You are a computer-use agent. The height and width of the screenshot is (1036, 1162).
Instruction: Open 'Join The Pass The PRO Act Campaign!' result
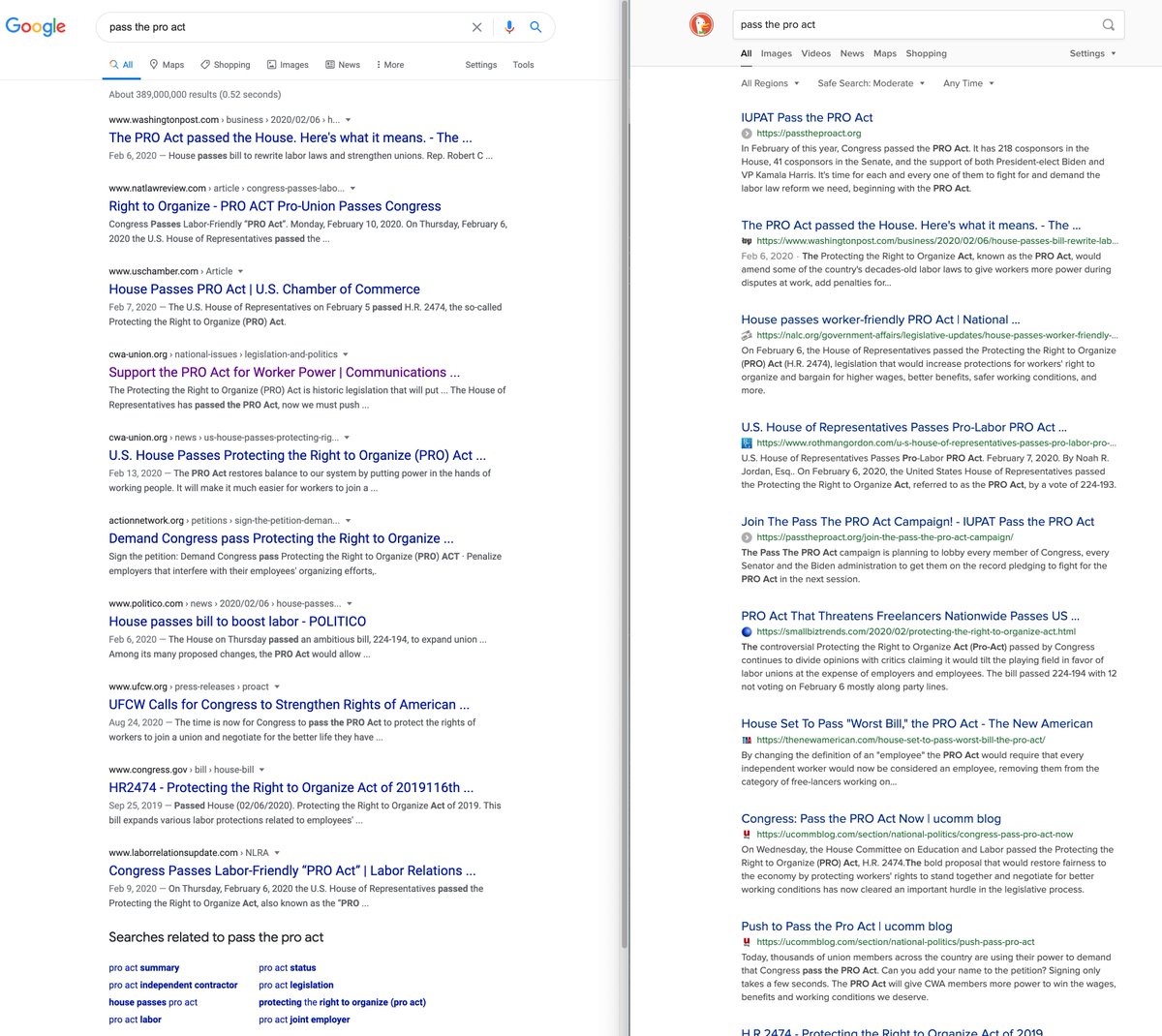(918, 522)
